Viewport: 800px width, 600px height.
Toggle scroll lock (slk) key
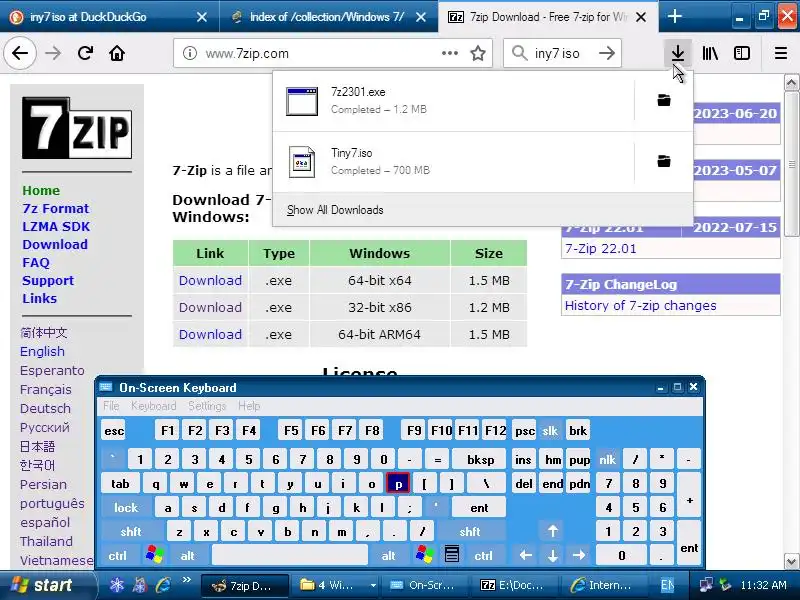click(549, 431)
